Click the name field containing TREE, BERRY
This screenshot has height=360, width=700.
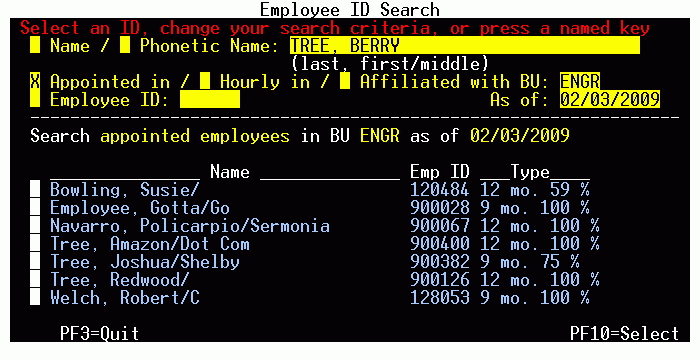(x=465, y=46)
